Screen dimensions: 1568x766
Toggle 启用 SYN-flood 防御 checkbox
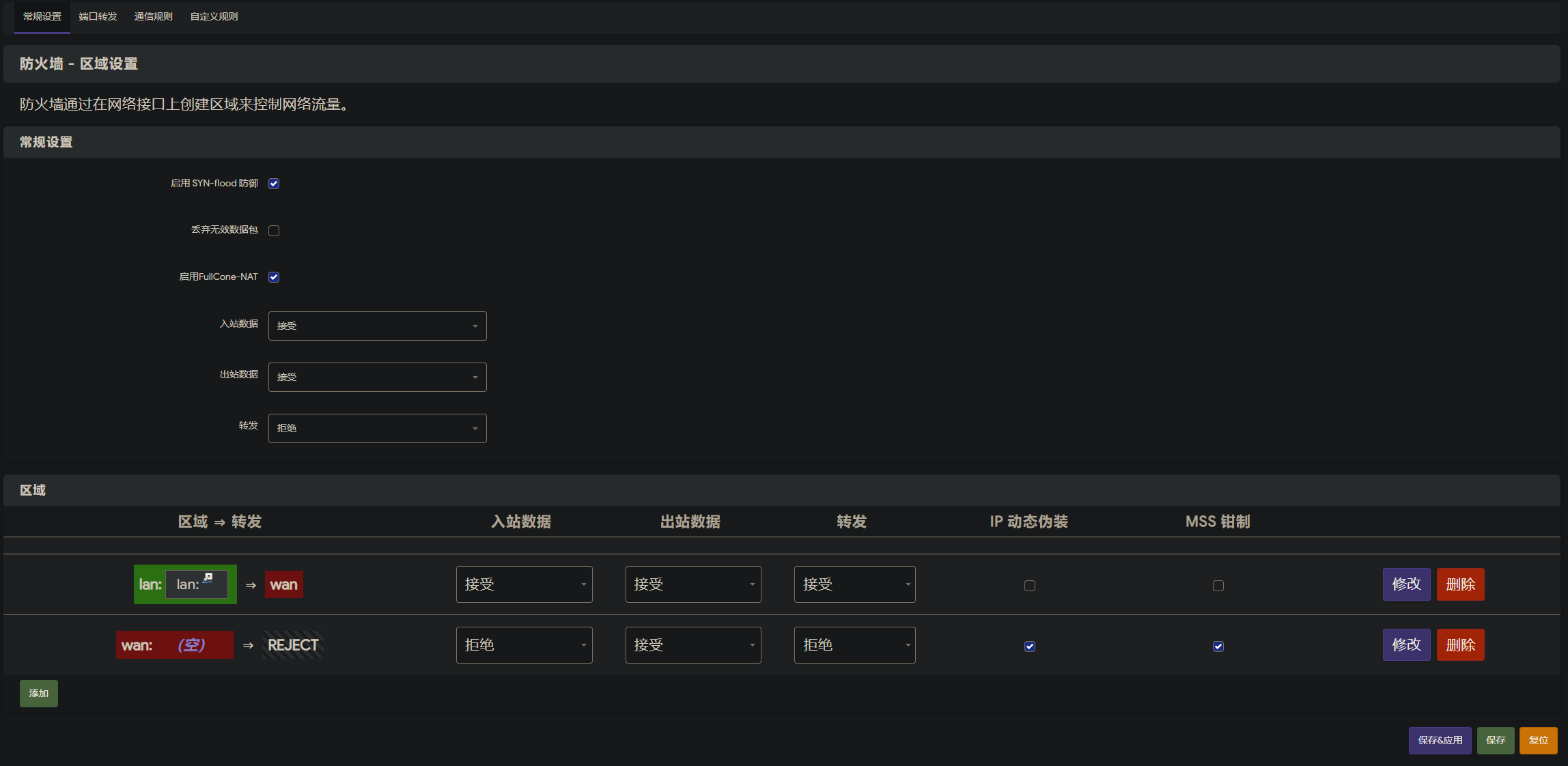point(274,184)
